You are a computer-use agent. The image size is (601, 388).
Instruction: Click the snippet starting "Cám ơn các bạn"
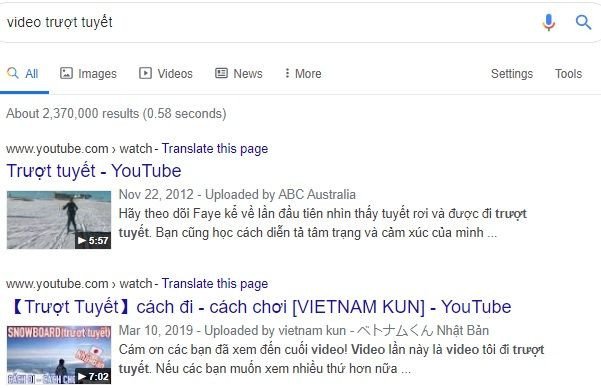[x=332, y=359]
